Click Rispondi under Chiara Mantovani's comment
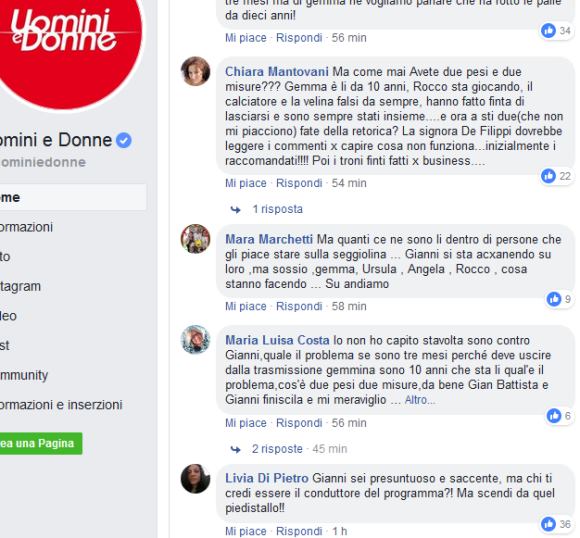The width and height of the screenshot is (580, 538). pyautogui.click(x=299, y=183)
